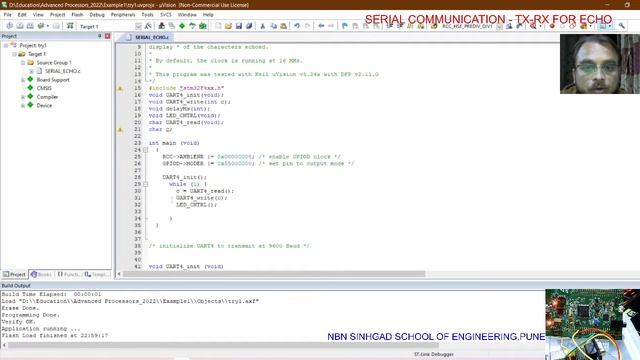Expand the Compiler component node
This screenshot has width=640, height=360.
coord(23,97)
